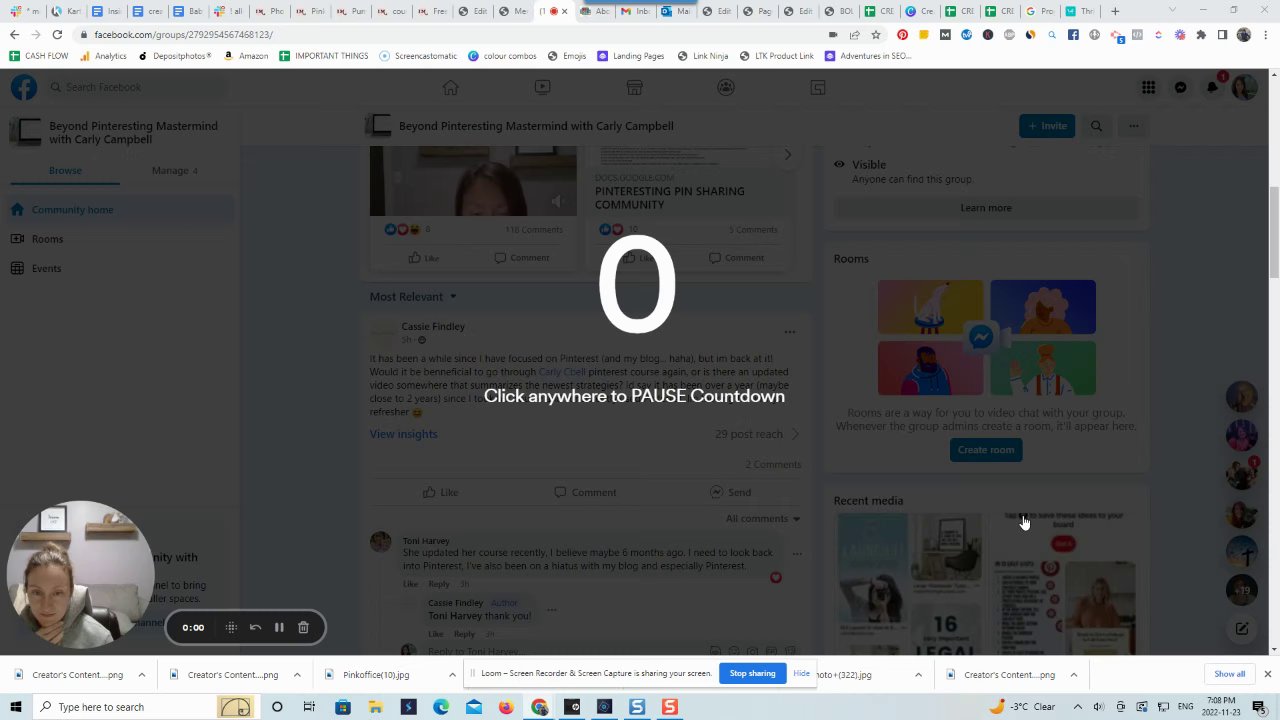
Task: Open Community home in sidebar
Action: (x=120, y=210)
